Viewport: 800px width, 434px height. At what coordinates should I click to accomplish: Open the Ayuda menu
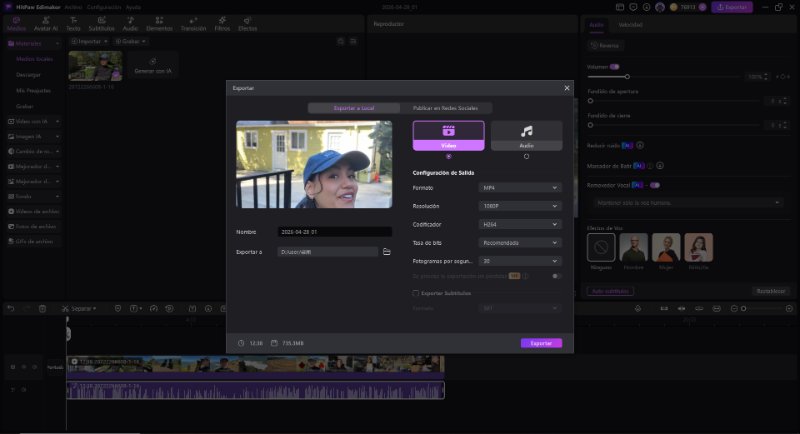tap(133, 7)
